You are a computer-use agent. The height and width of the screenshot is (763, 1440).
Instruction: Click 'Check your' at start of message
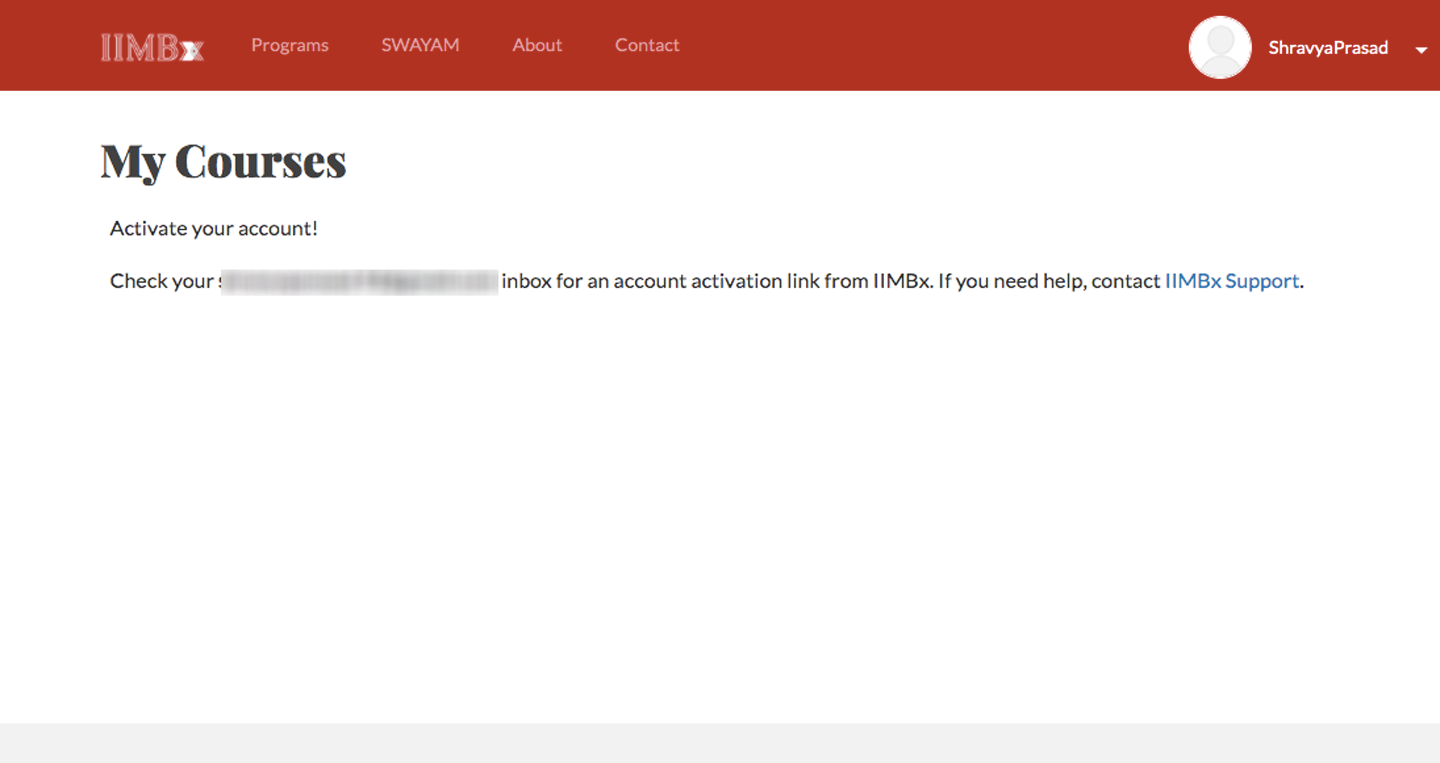(162, 281)
